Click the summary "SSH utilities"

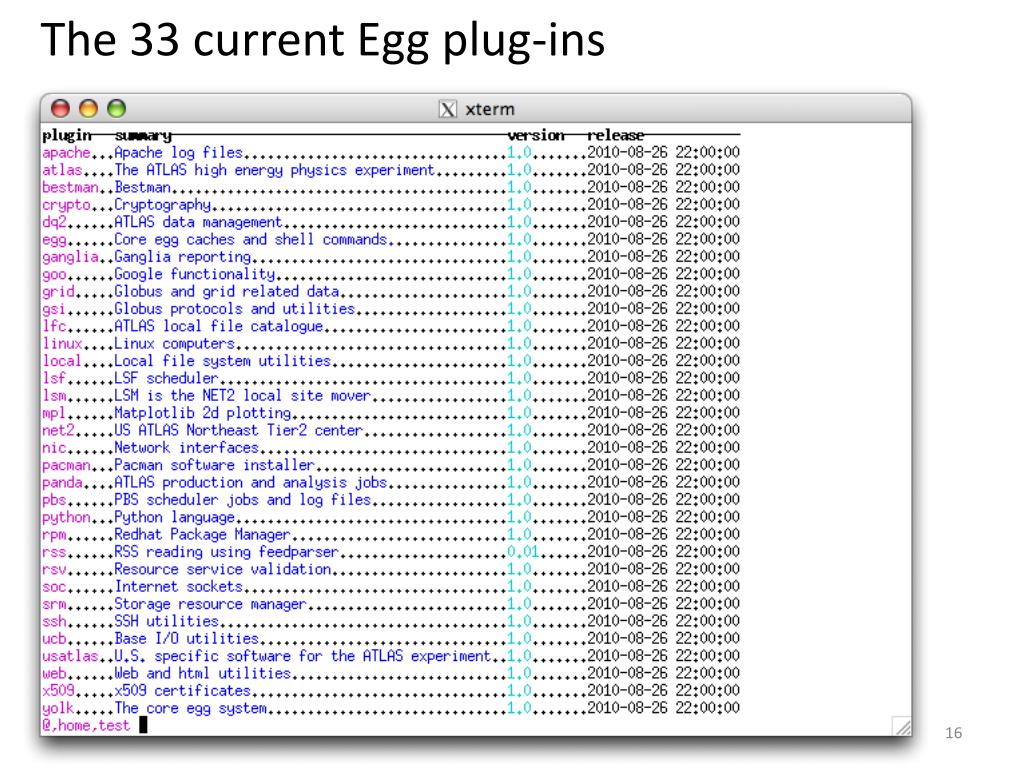click(x=166, y=620)
